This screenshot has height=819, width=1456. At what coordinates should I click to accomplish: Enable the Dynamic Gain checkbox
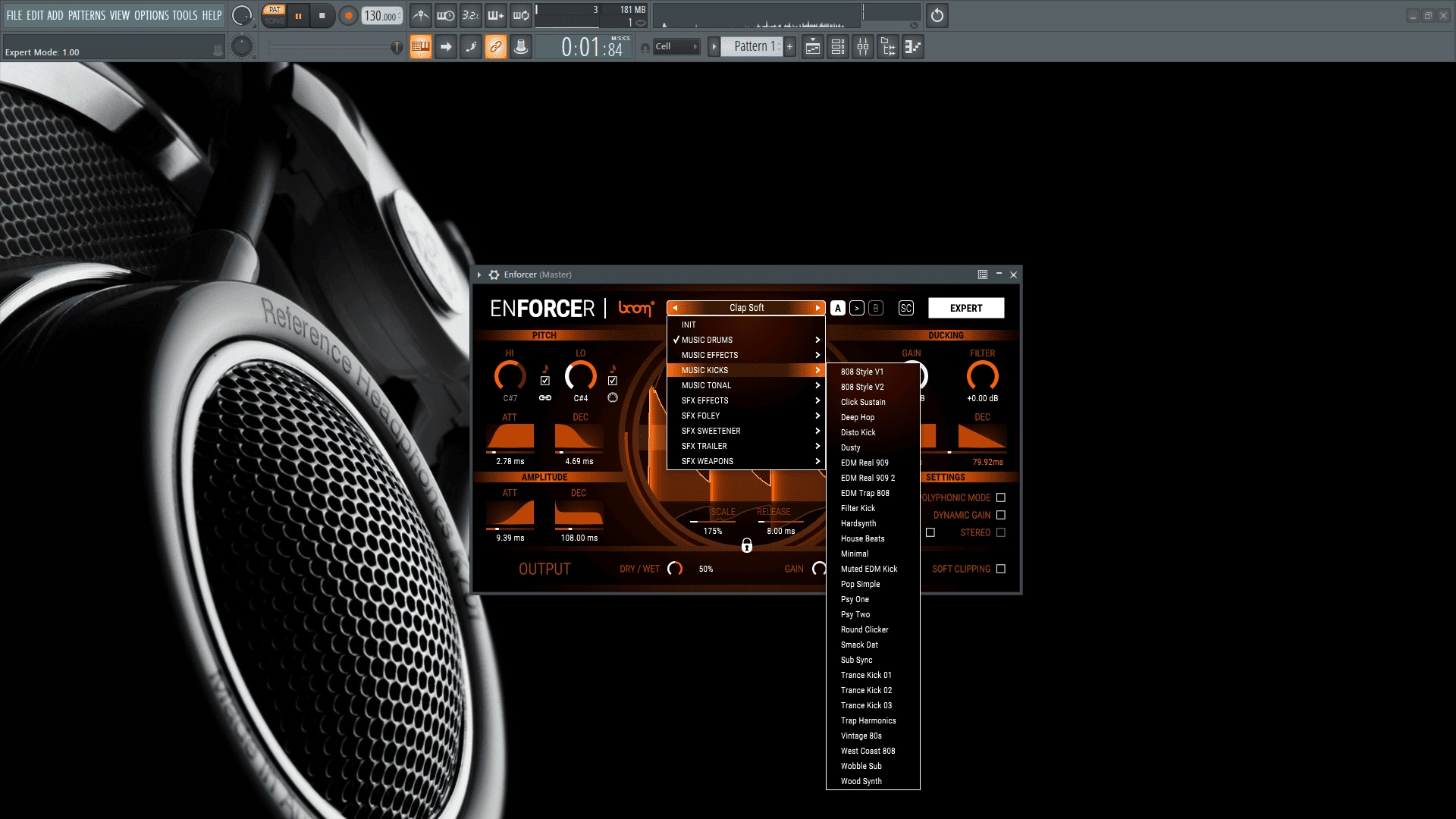[x=1001, y=515]
